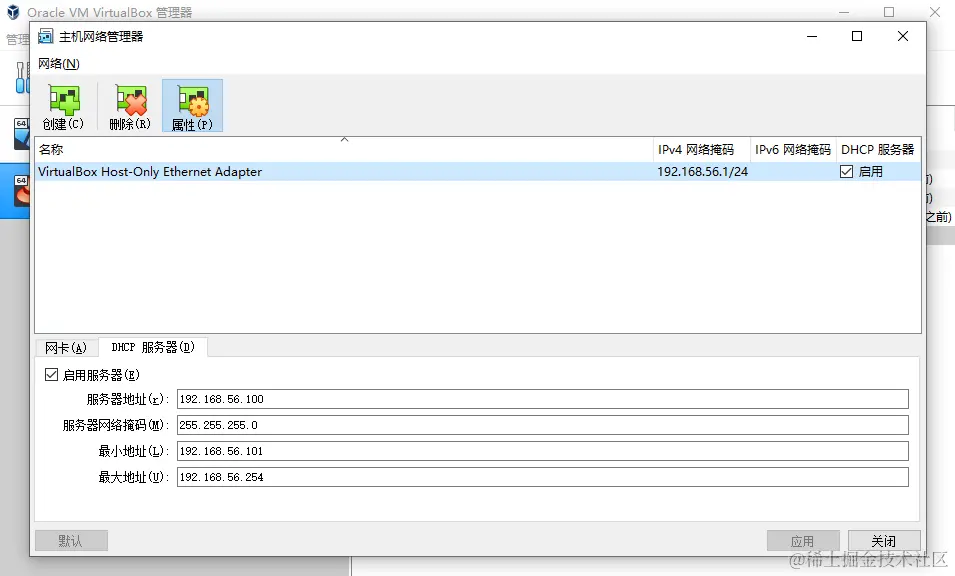Toggle the Properties (属性) toolbar icon
This screenshot has height=576, width=955.
tap(192, 107)
